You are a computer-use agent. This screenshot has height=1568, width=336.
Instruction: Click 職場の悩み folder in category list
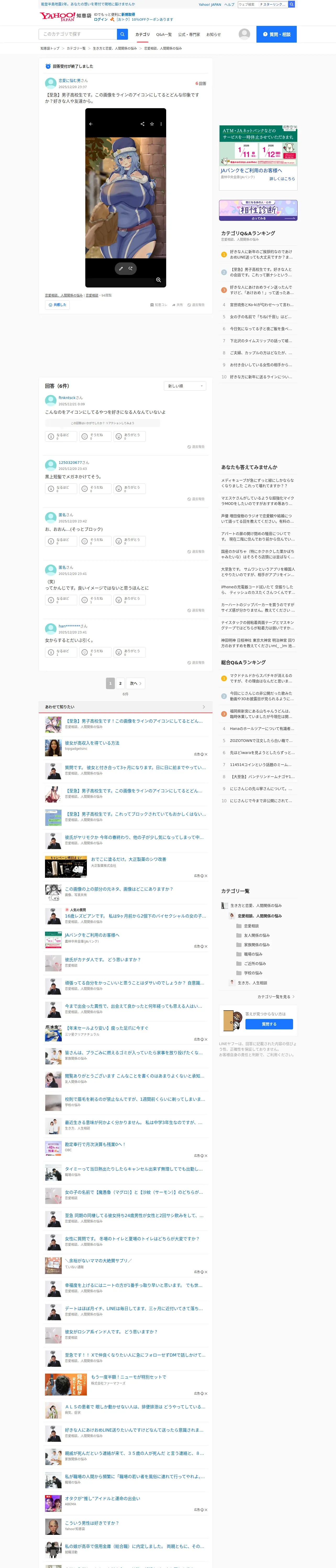point(239,954)
